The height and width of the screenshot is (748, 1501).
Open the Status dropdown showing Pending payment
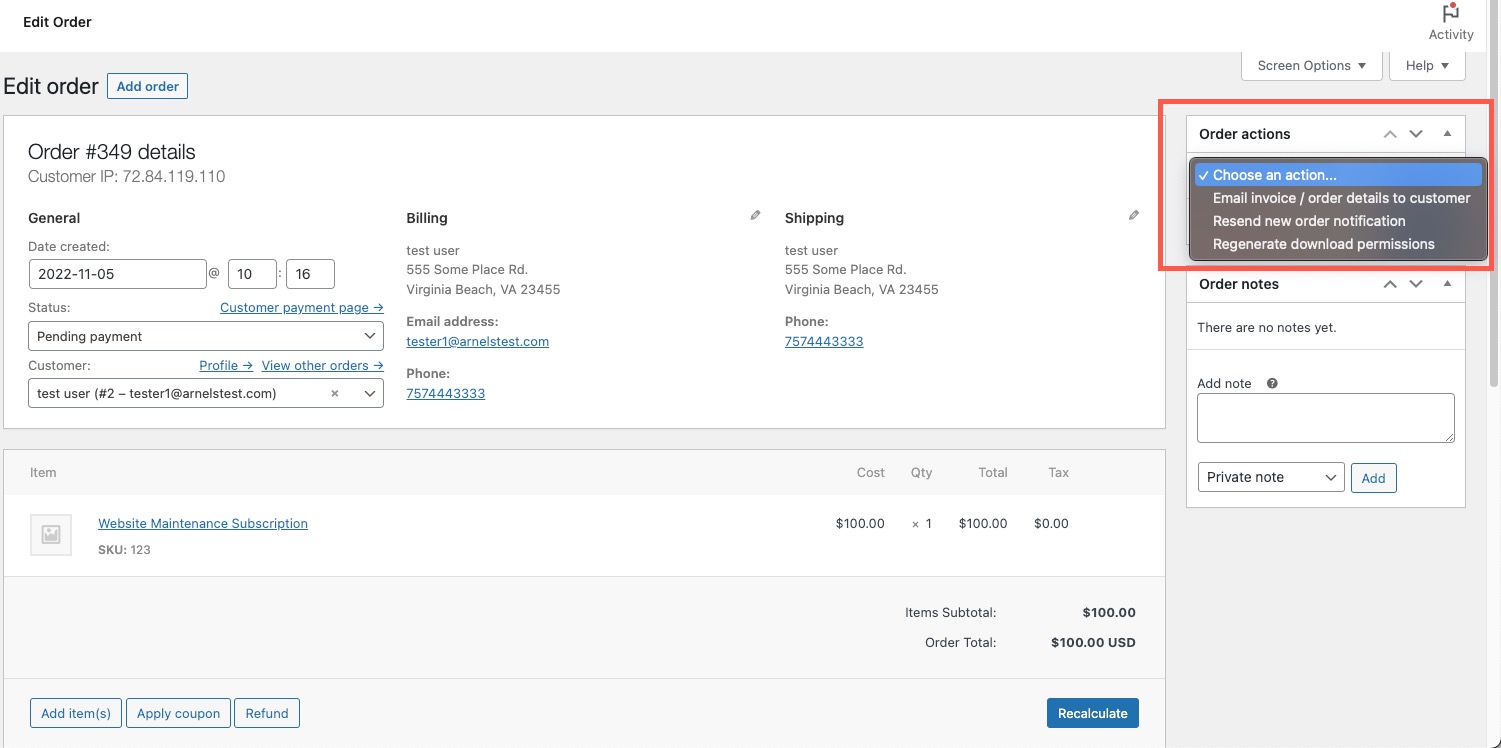[x=205, y=337]
